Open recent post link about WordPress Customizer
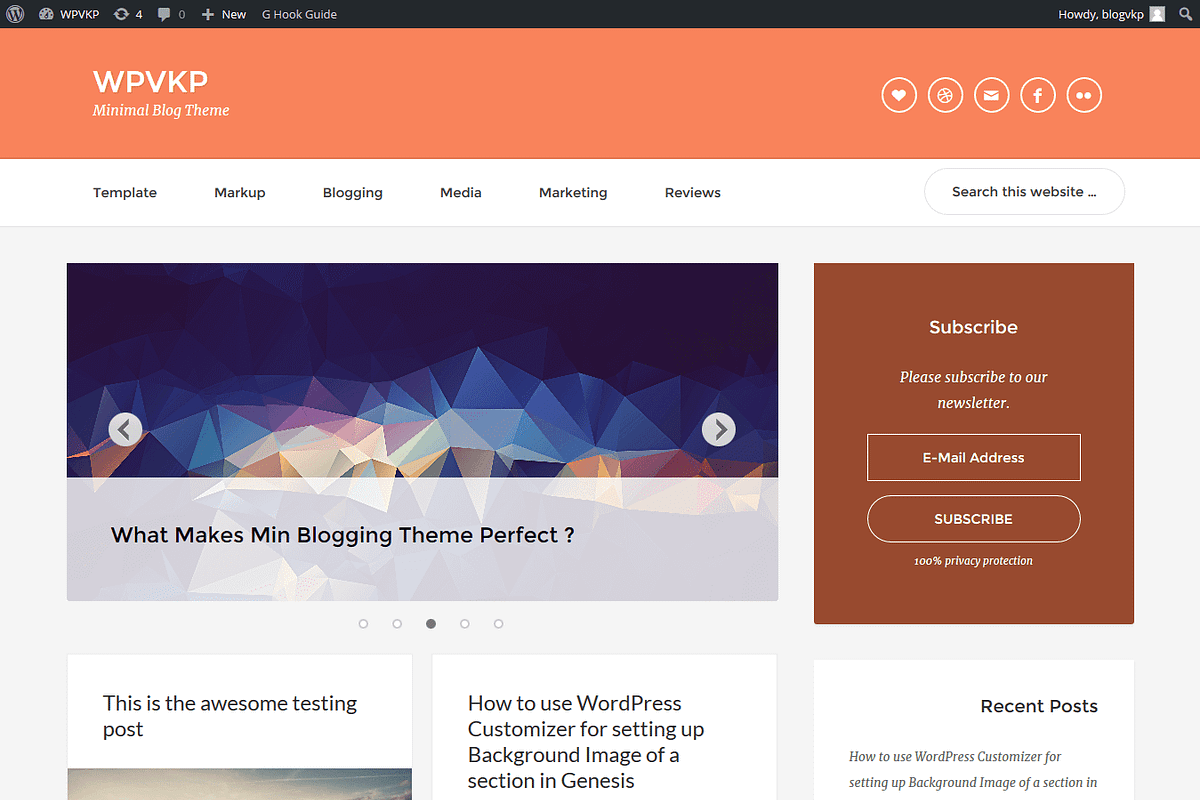Image resolution: width=1200 pixels, height=800 pixels. tap(973, 770)
